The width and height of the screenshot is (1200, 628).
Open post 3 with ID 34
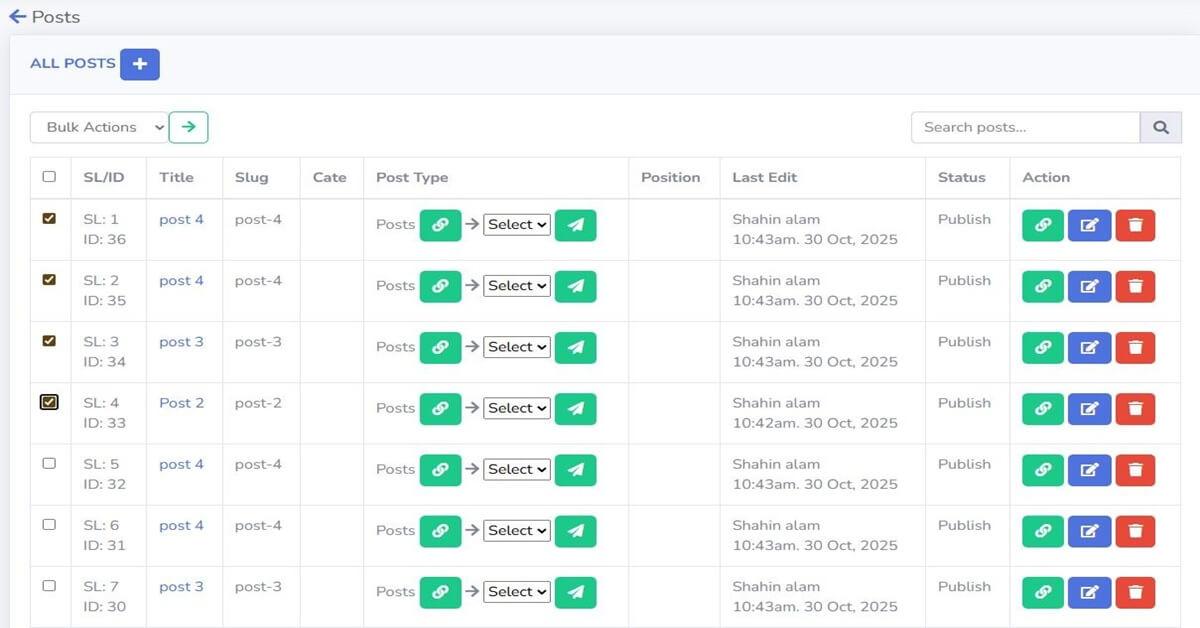181,341
